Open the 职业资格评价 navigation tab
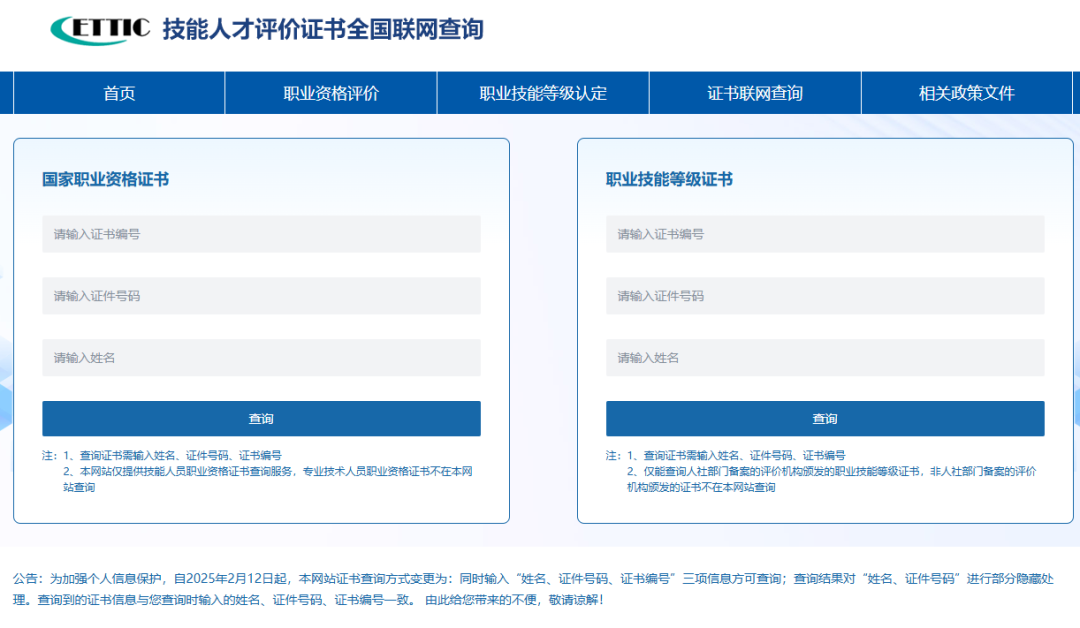1080x628 pixels. click(x=331, y=93)
